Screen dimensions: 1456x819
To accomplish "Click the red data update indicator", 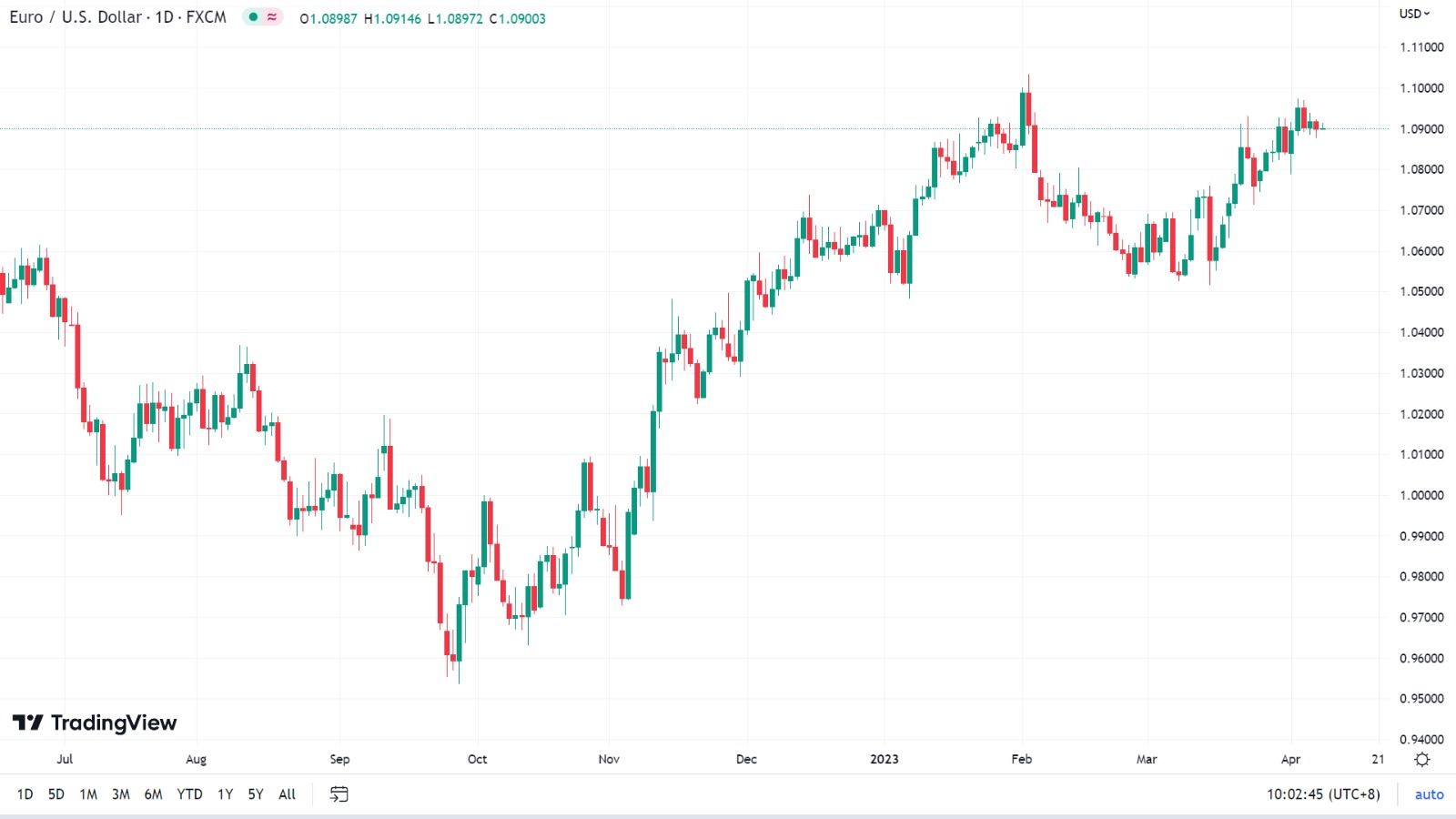I will (272, 17).
